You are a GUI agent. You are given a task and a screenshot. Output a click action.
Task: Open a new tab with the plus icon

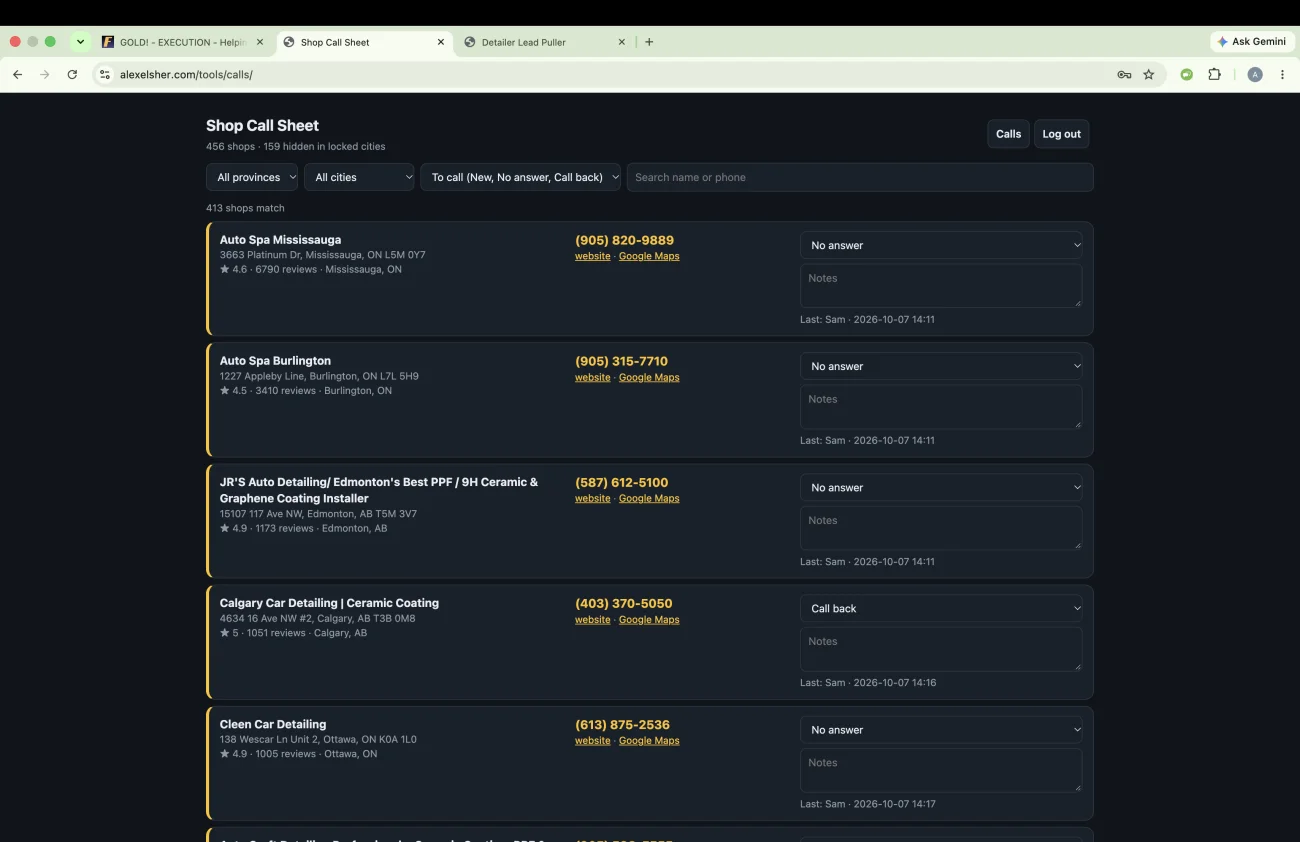649,42
